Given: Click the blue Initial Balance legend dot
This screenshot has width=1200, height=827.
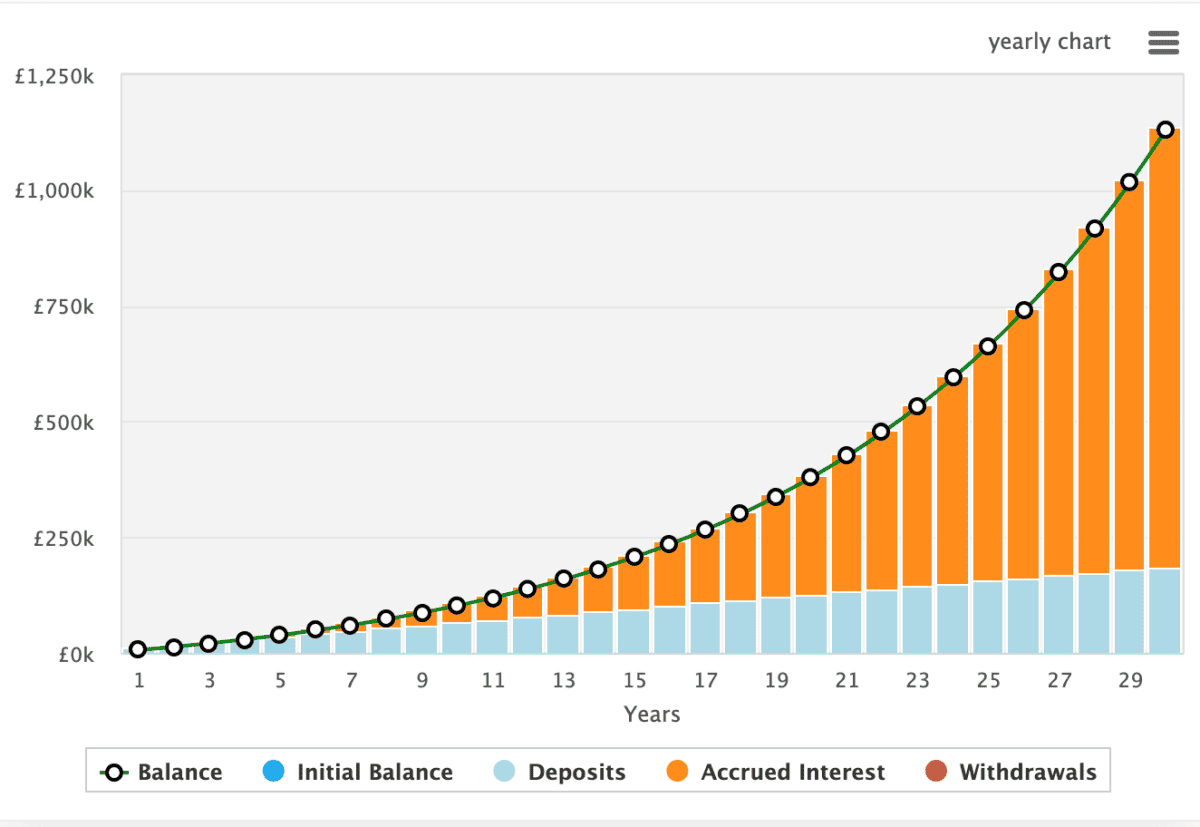Looking at the screenshot, I should [272, 772].
